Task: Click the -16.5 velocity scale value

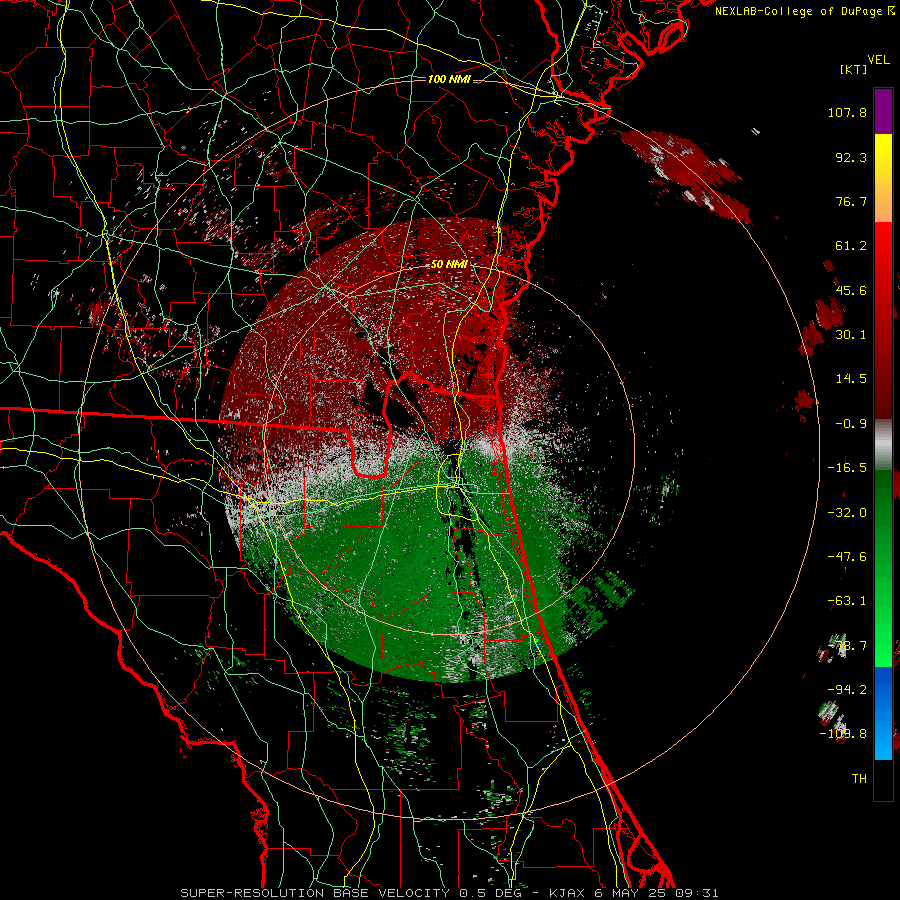Action: [847, 468]
